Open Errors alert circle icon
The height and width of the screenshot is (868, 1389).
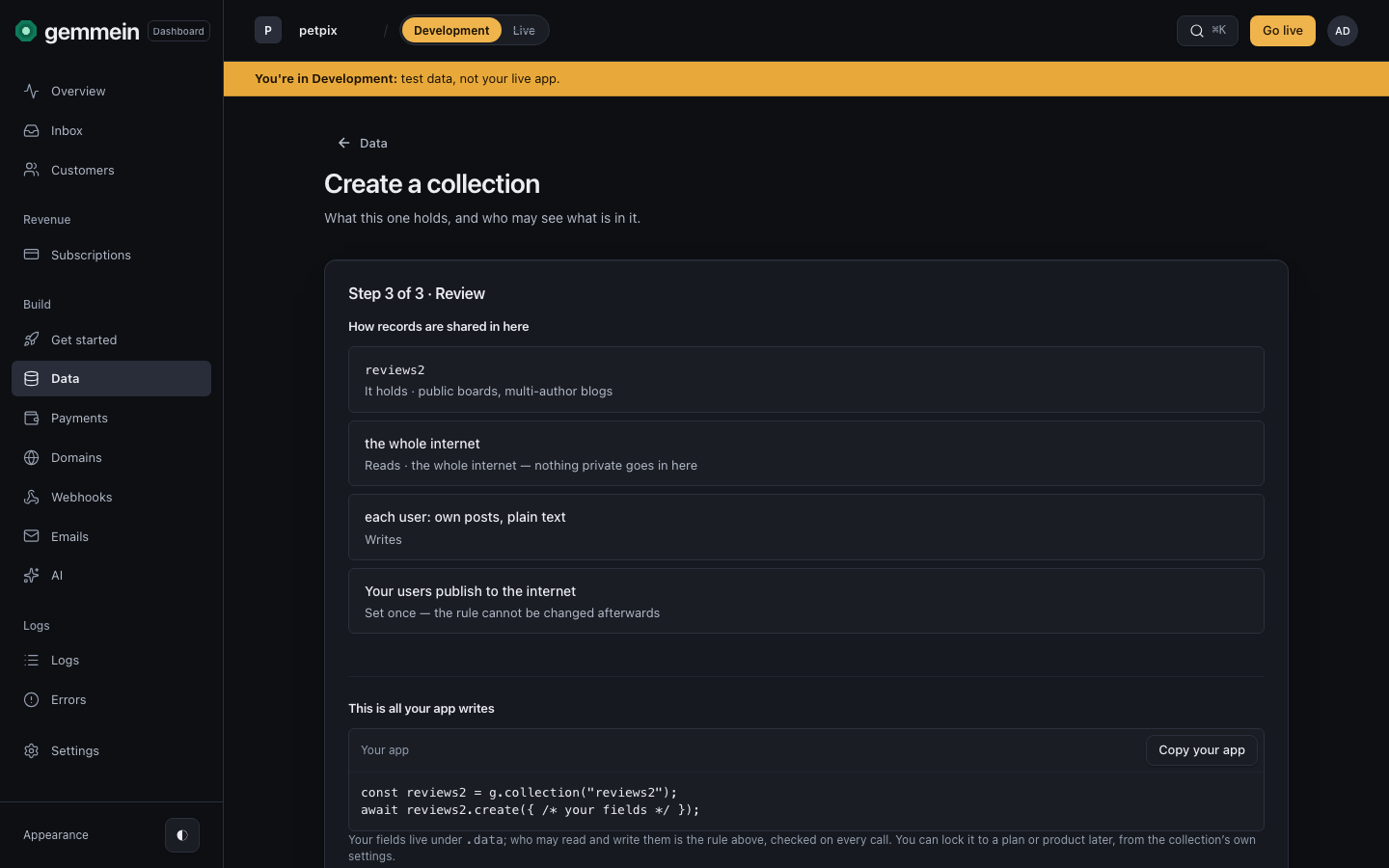coord(32,699)
